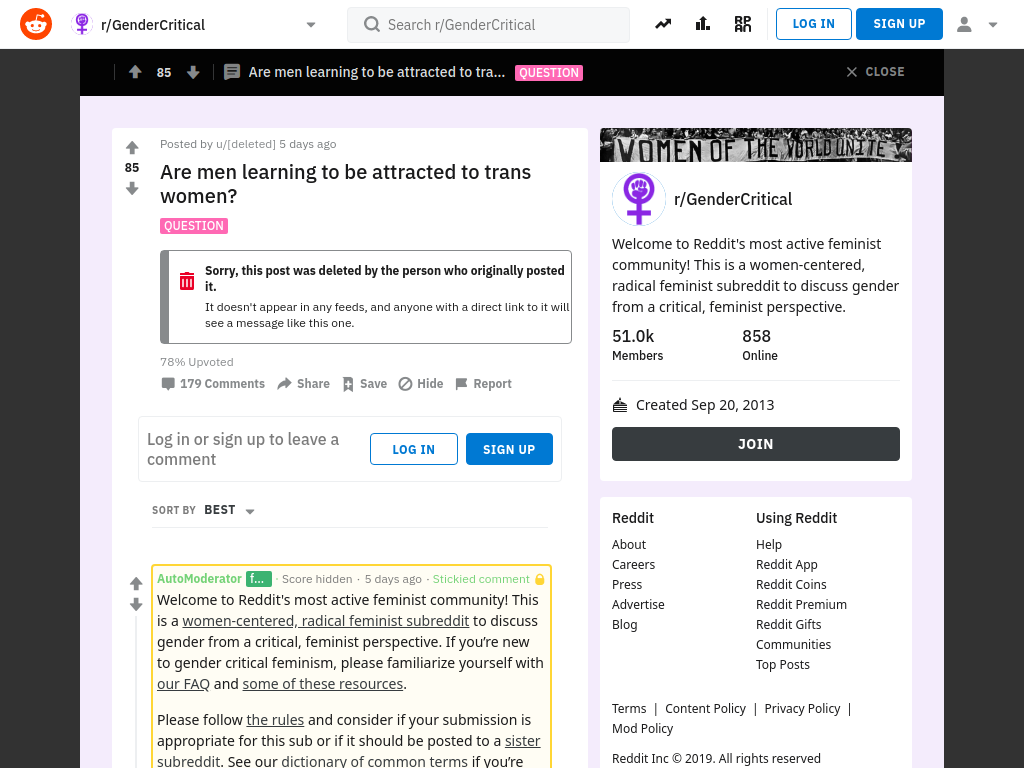The height and width of the screenshot is (768, 1024).
Task: Open the Press footer link
Action: (627, 584)
